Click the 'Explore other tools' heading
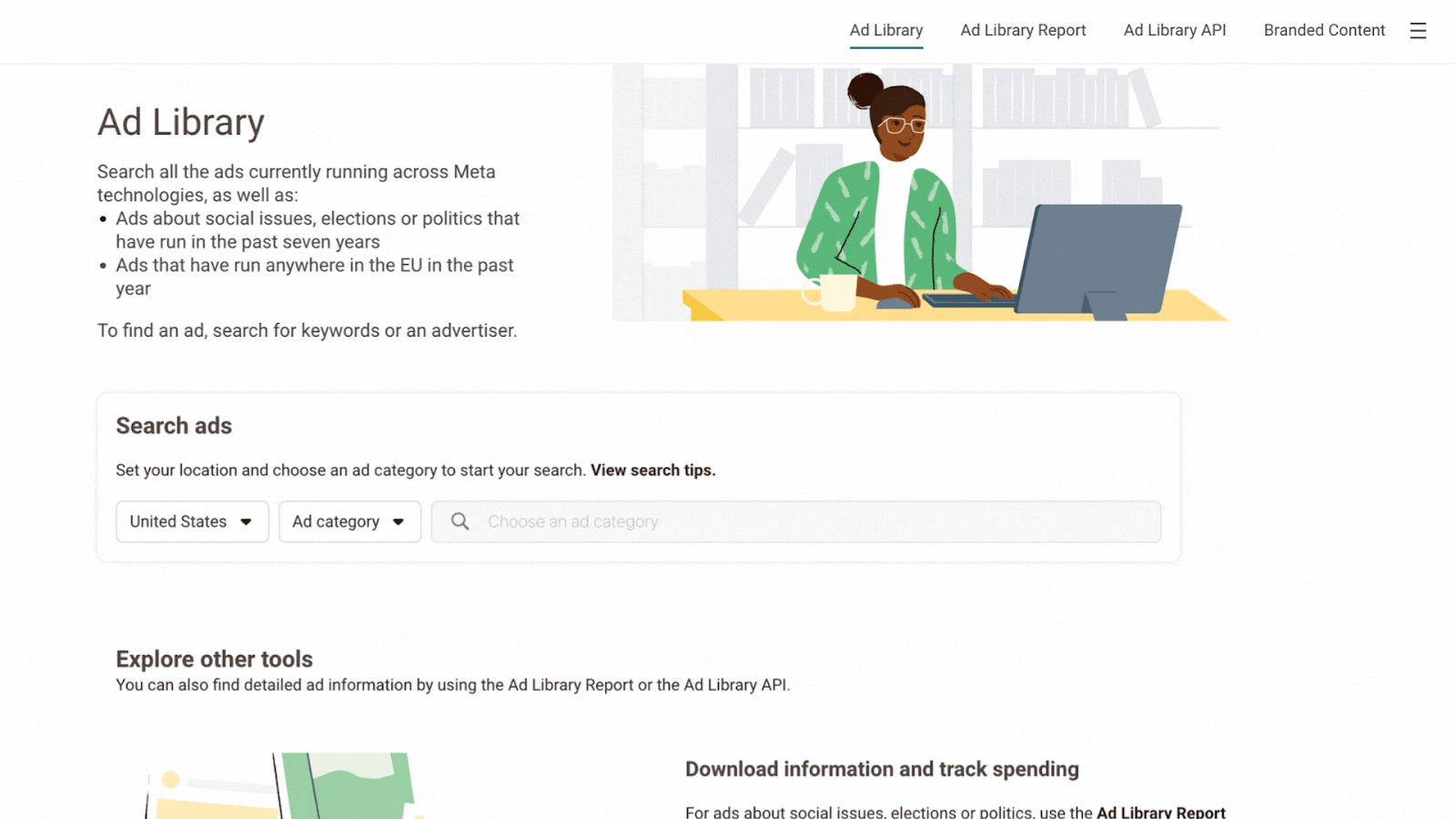This screenshot has height=819, width=1456. (x=214, y=659)
